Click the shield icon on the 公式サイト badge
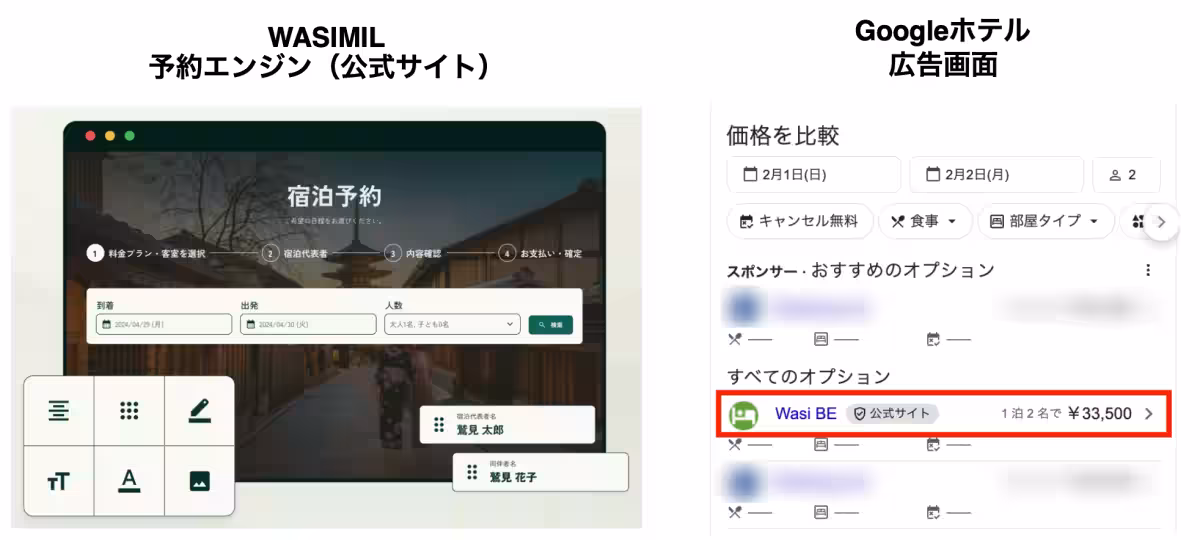Image resolution: width=1200 pixels, height=540 pixels. coord(858,414)
